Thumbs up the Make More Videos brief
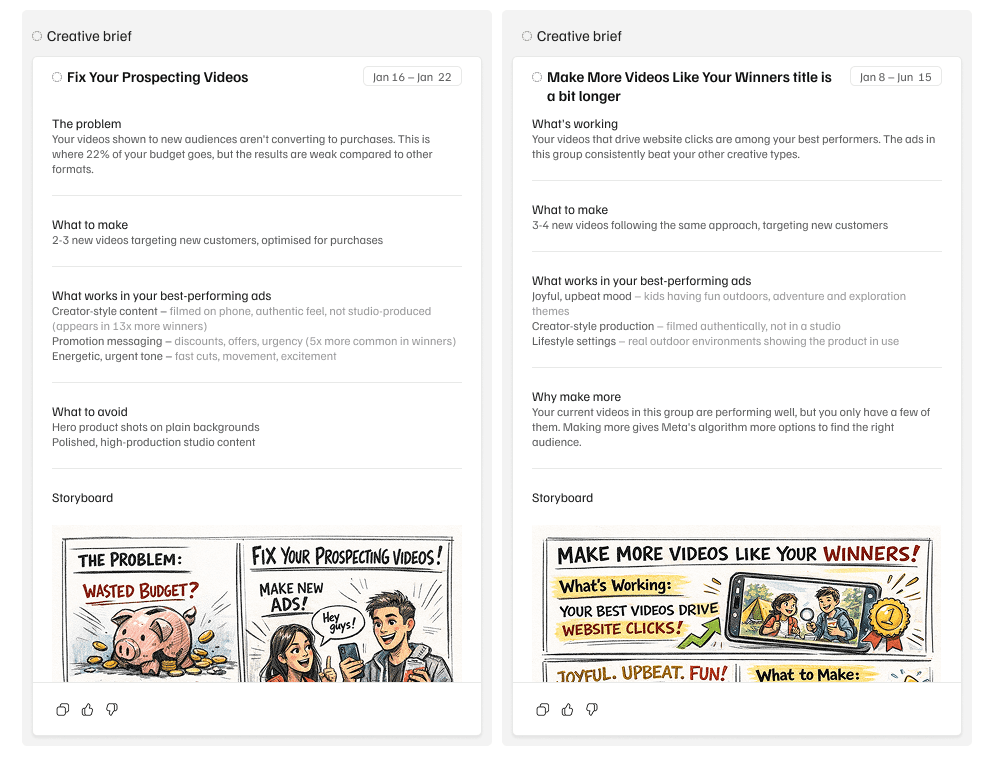 tap(567, 709)
